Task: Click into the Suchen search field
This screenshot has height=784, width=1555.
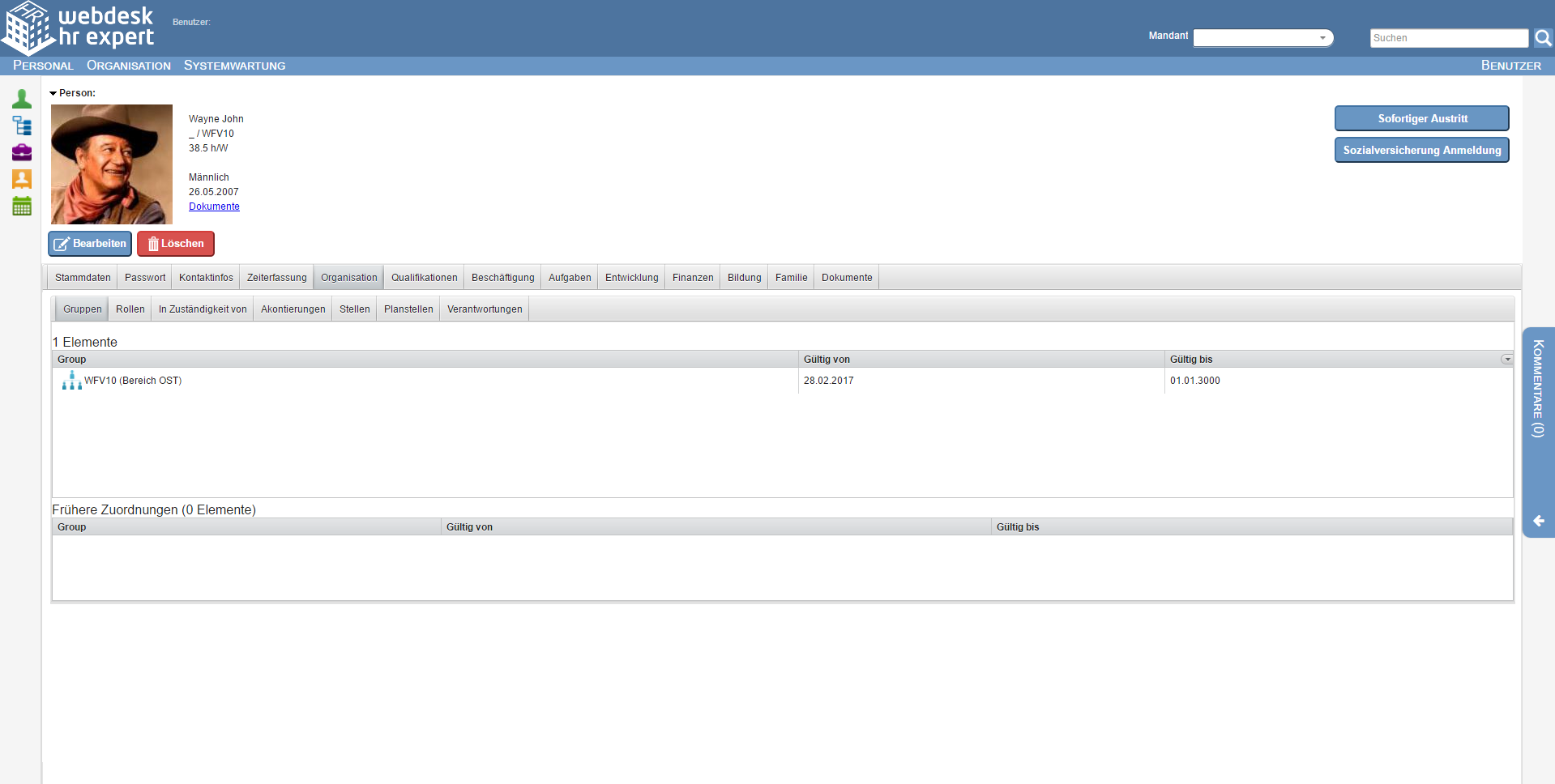Action: pos(1448,38)
